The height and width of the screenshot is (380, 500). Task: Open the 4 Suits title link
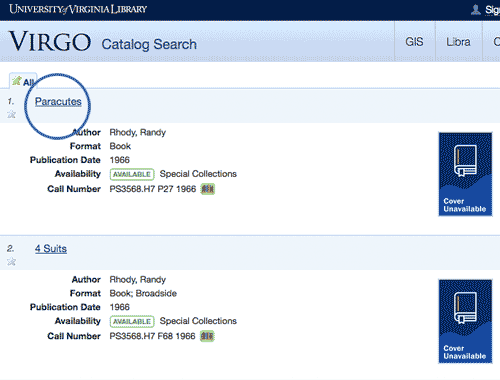point(51,249)
